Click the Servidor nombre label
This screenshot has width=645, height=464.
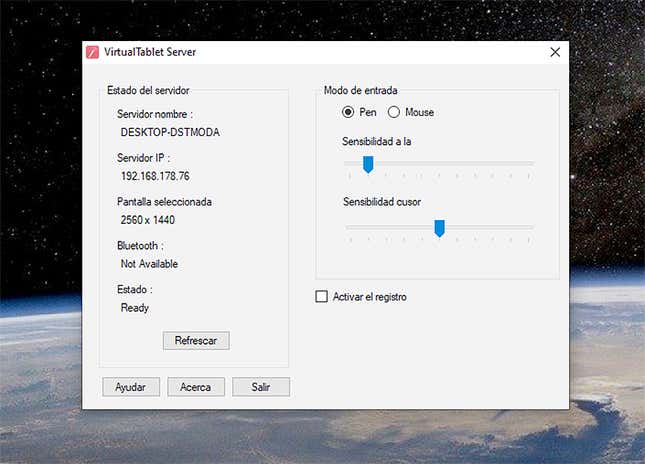point(155,114)
